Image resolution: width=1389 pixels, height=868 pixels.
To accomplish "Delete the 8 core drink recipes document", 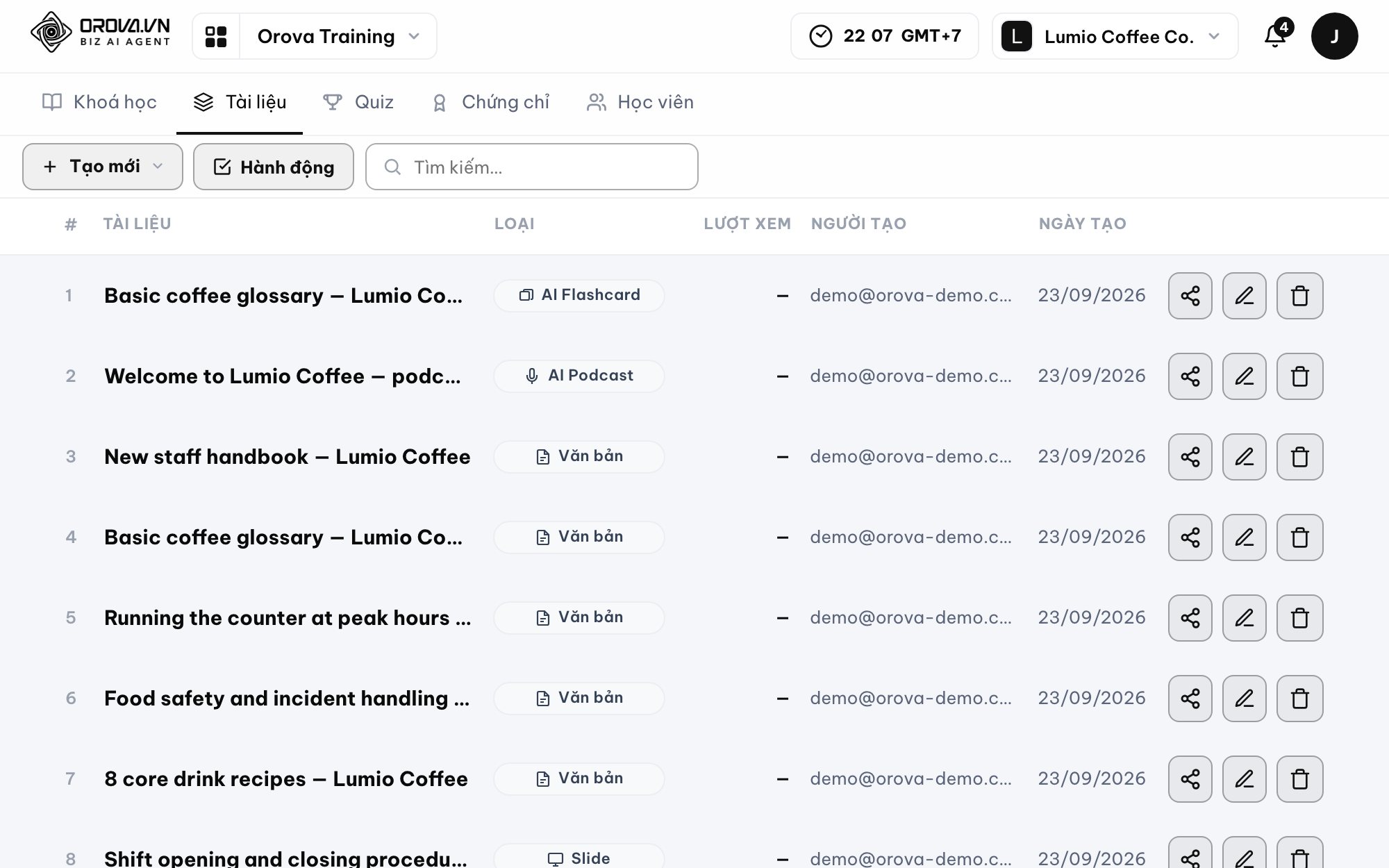I will click(x=1299, y=779).
